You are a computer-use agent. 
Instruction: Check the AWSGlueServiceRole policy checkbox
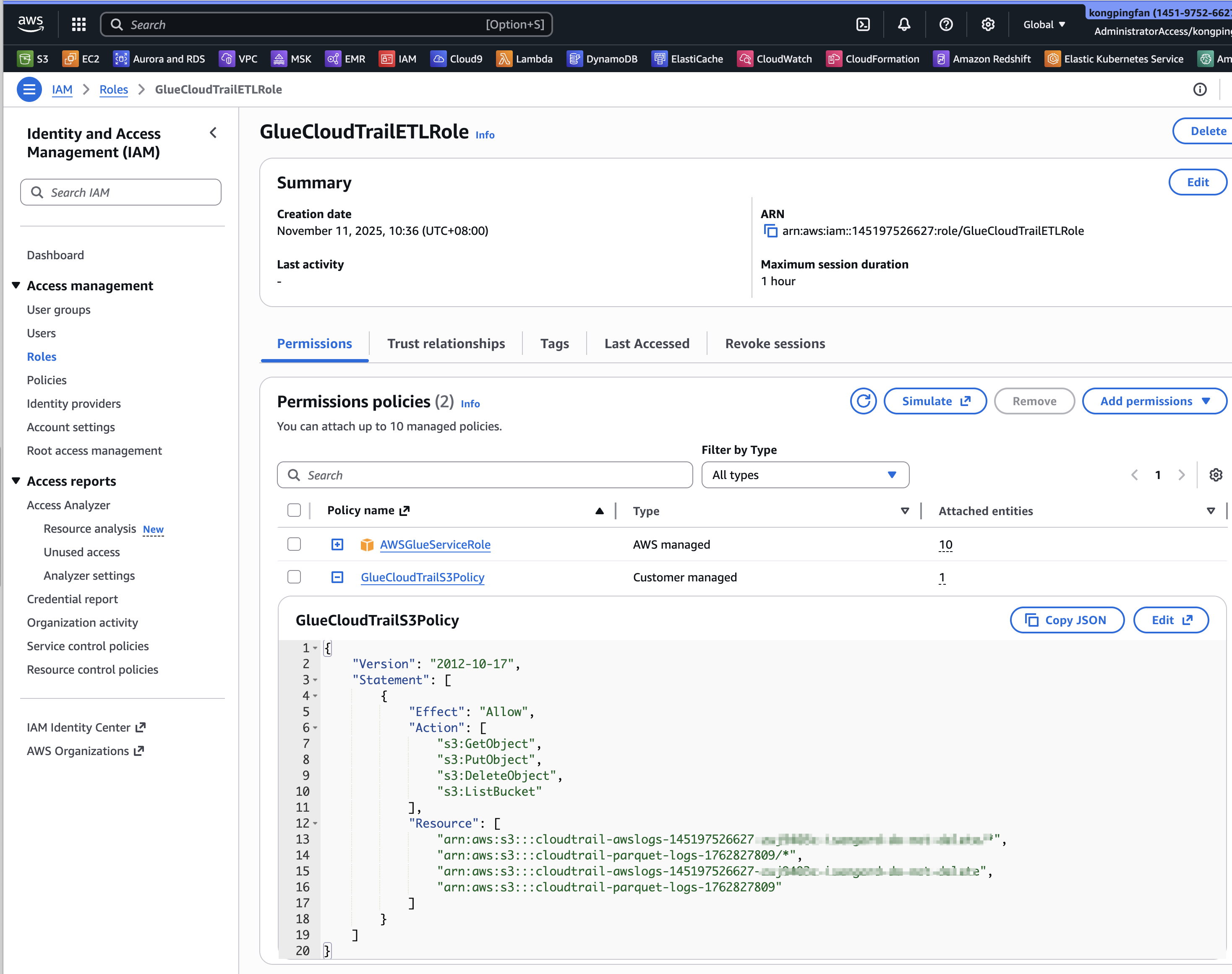(x=294, y=544)
